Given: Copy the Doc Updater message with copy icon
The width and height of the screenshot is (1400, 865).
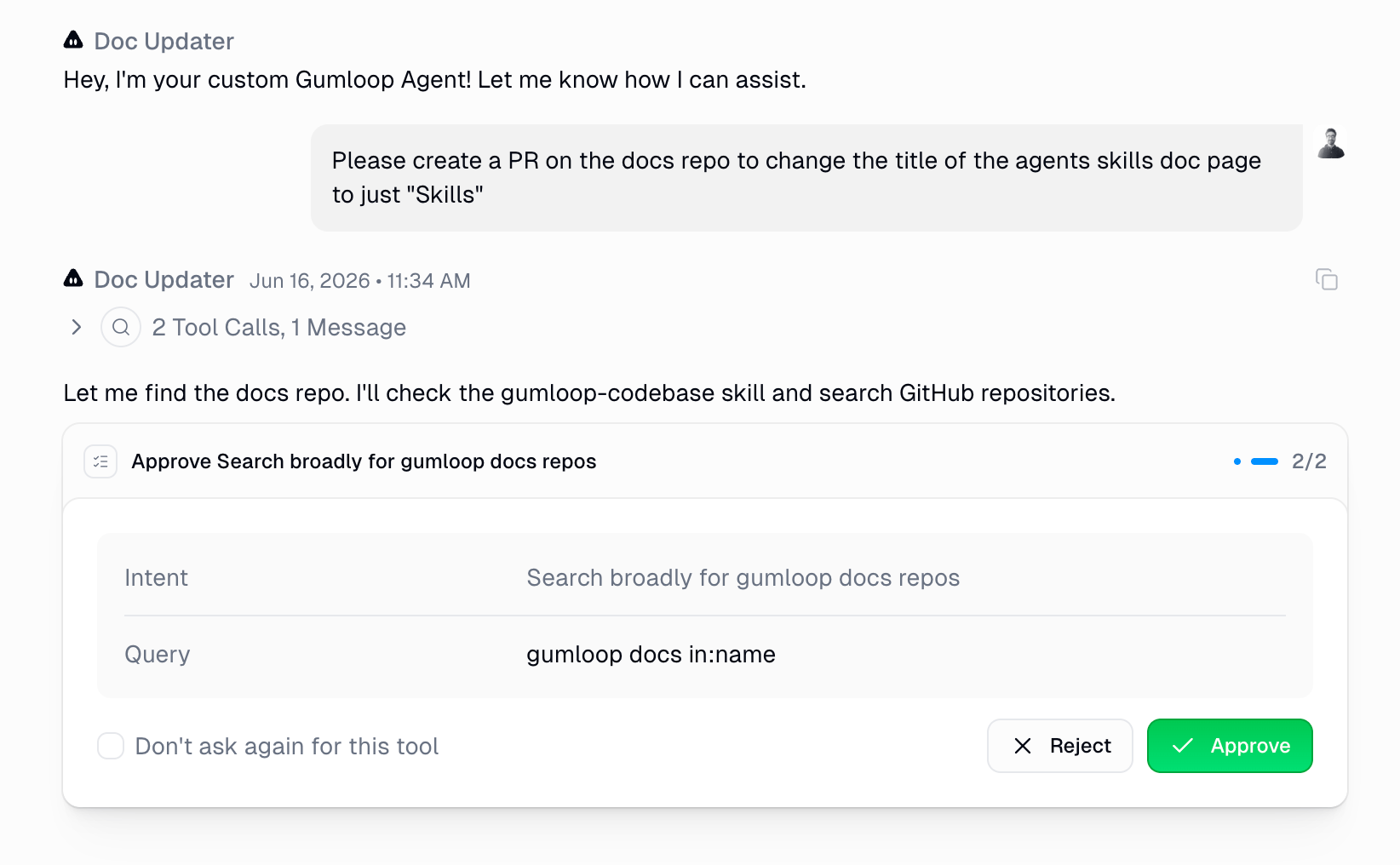Looking at the screenshot, I should click(x=1327, y=279).
